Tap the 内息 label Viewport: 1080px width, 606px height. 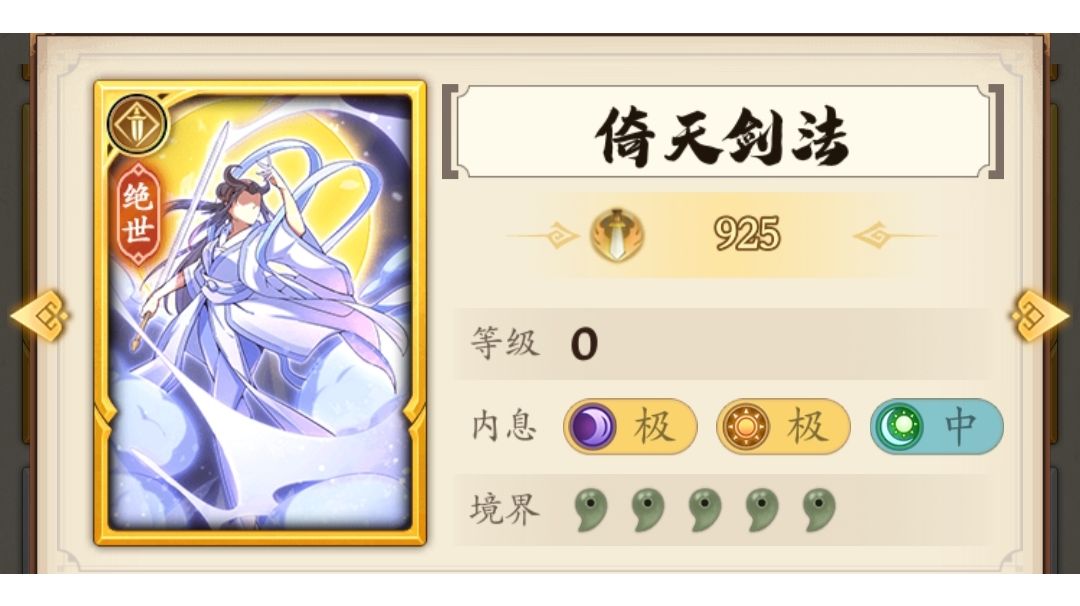click(x=503, y=426)
